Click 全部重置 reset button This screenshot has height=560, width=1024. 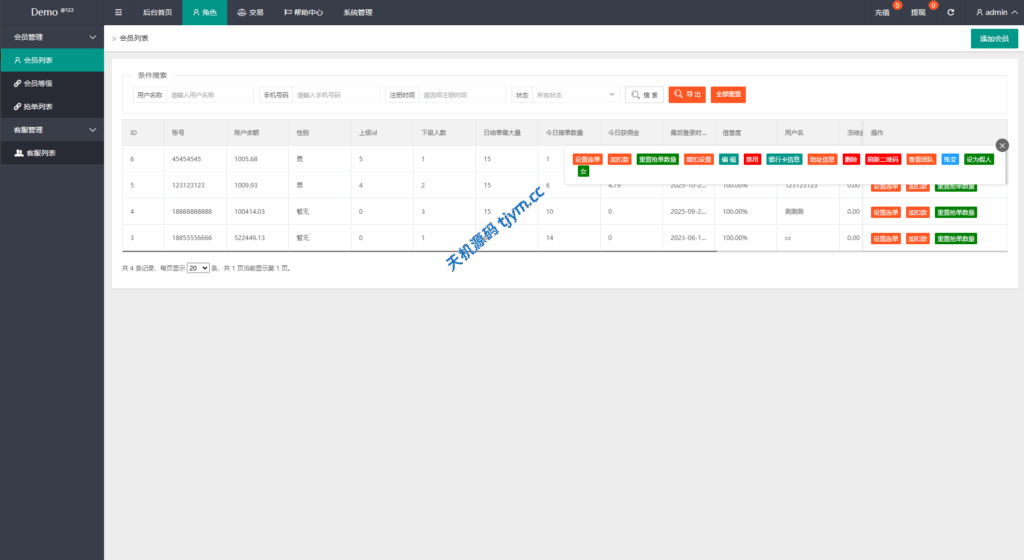pyautogui.click(x=727, y=94)
